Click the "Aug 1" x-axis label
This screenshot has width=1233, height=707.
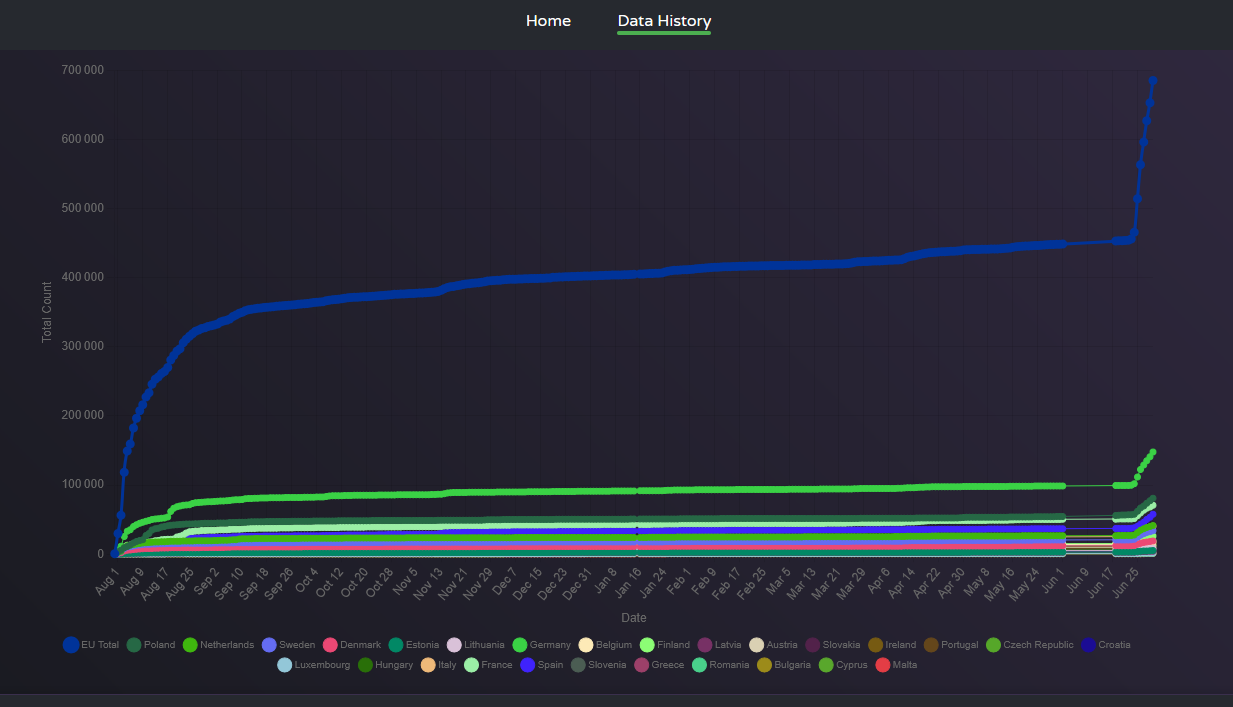pyautogui.click(x=107, y=581)
